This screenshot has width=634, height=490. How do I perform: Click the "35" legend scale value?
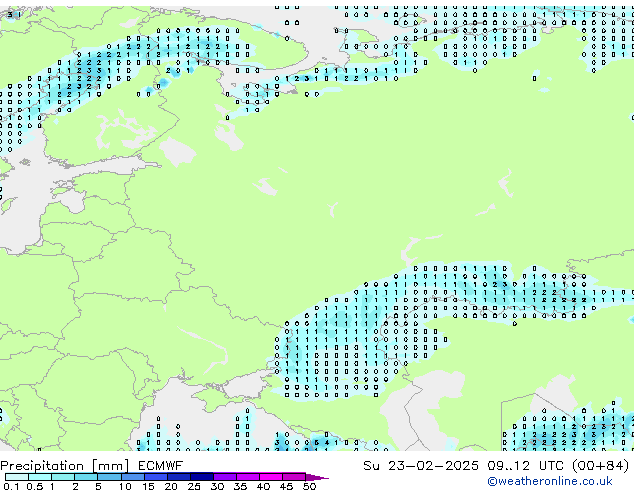(240, 486)
